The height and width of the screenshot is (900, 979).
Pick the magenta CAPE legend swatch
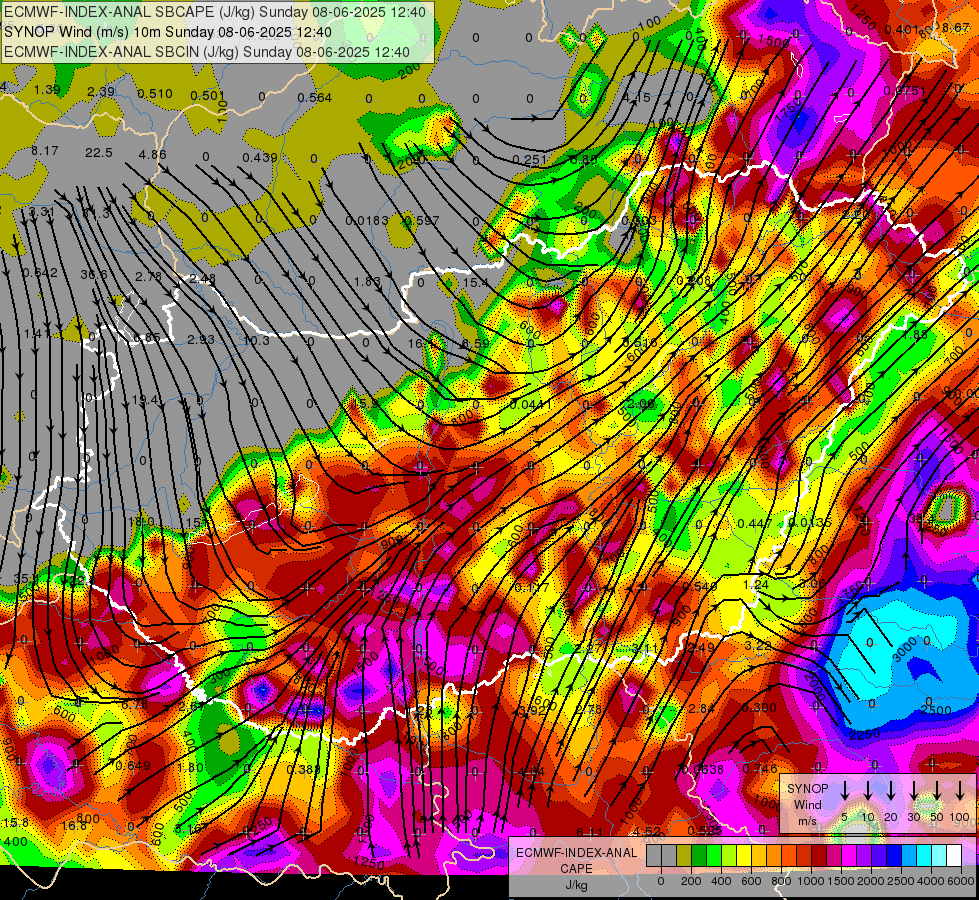pos(849,856)
